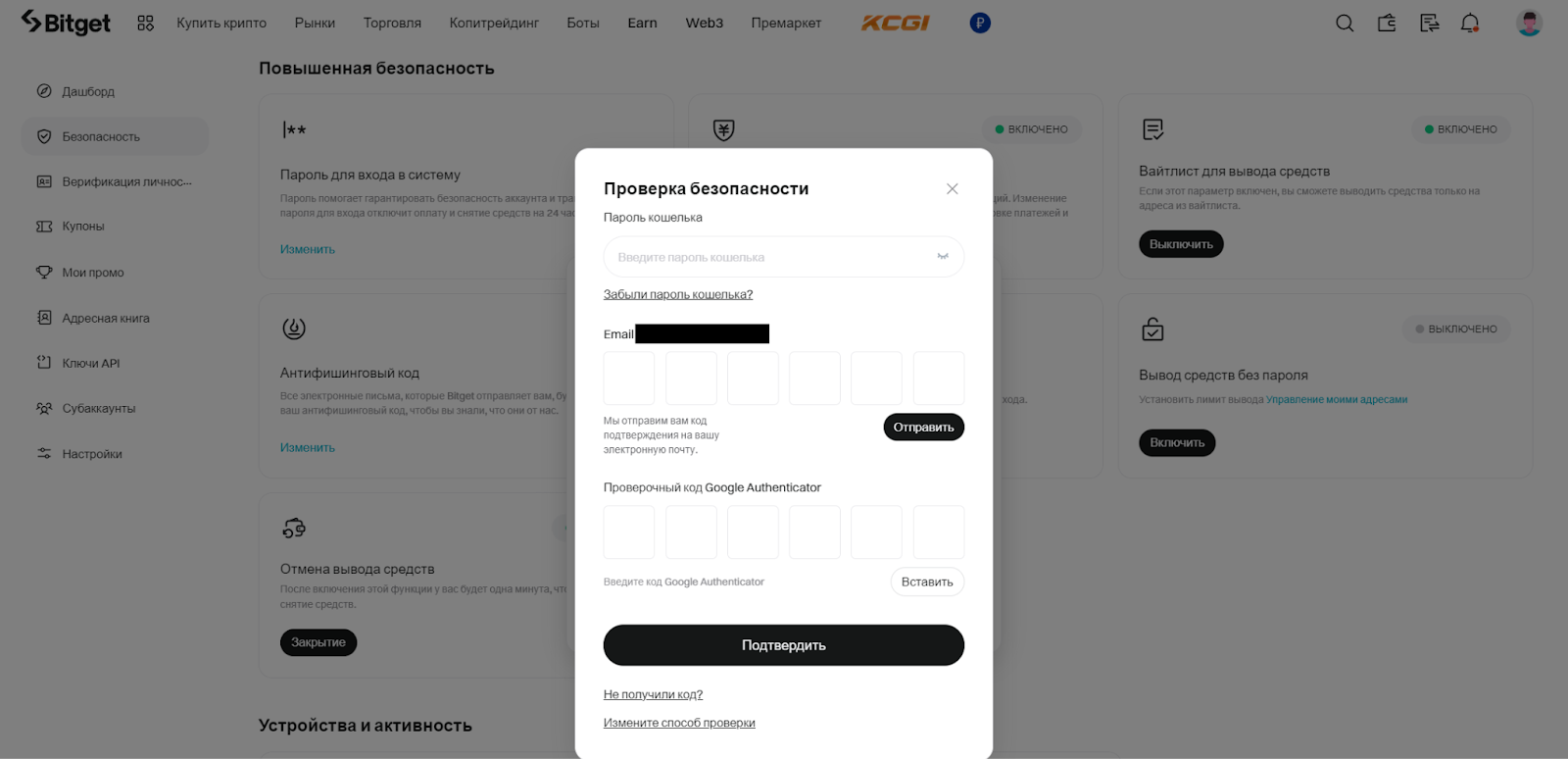Turn off the withdrawal whitelist with Выключить

tap(1181, 244)
